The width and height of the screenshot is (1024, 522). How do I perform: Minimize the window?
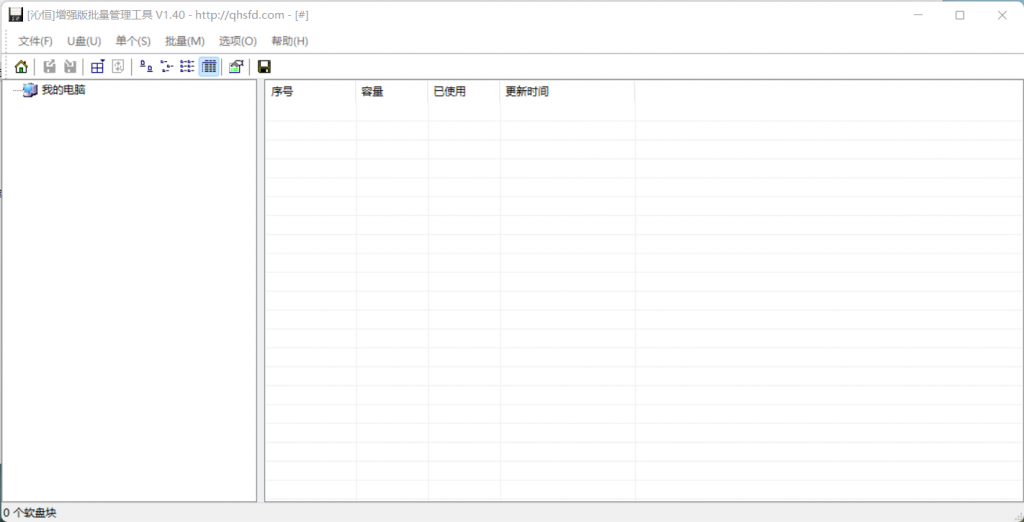[918, 15]
